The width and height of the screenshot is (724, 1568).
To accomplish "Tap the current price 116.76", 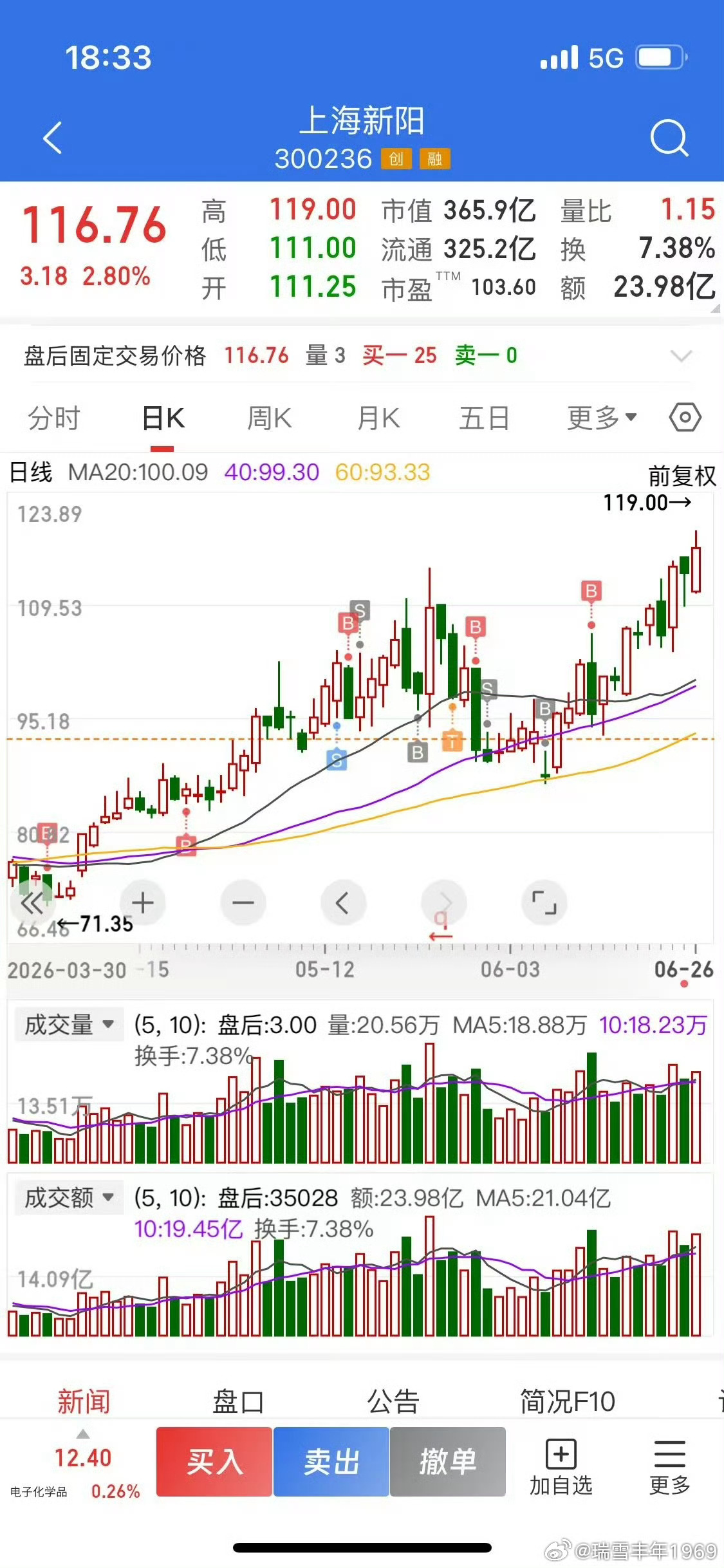I will coord(95,225).
